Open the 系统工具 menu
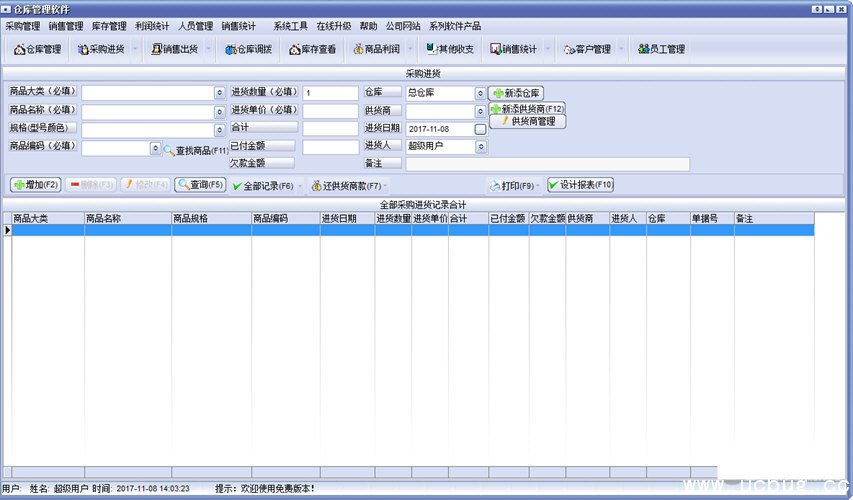This screenshot has width=853, height=500. pyautogui.click(x=290, y=26)
